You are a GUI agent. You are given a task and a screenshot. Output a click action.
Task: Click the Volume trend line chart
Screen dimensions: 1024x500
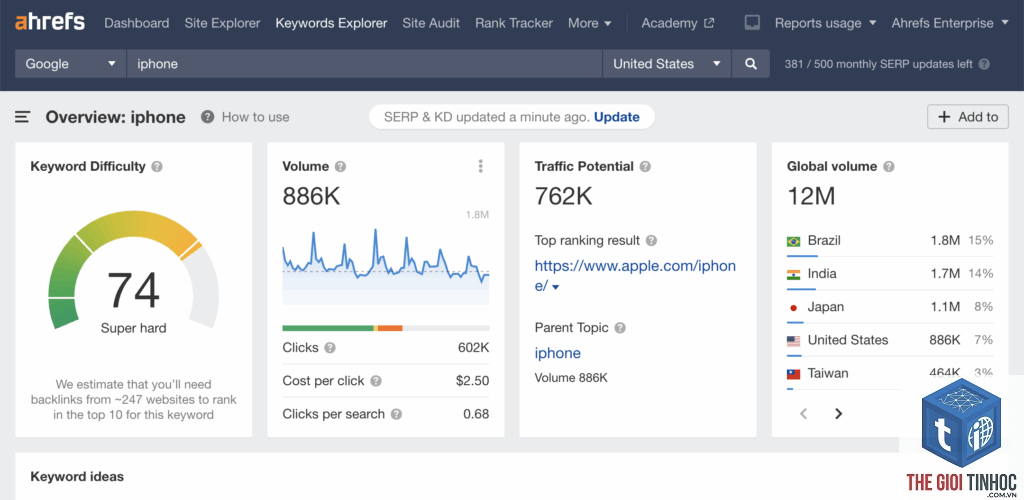click(x=385, y=264)
